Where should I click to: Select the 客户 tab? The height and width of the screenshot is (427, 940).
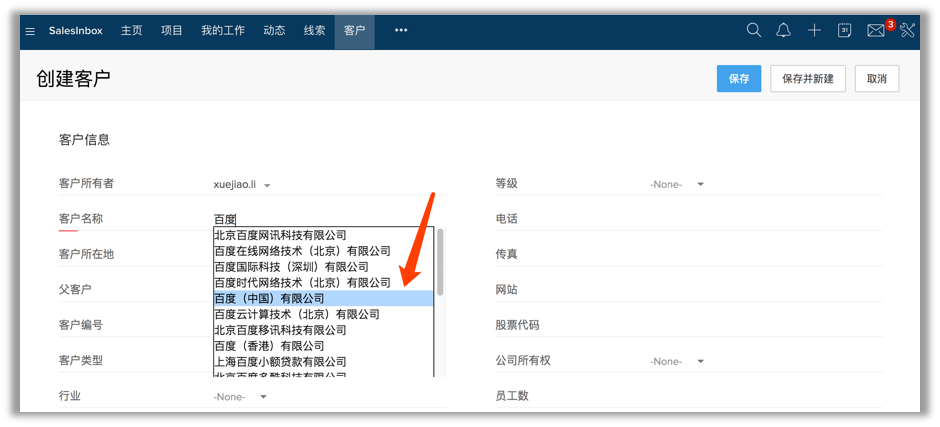point(354,32)
